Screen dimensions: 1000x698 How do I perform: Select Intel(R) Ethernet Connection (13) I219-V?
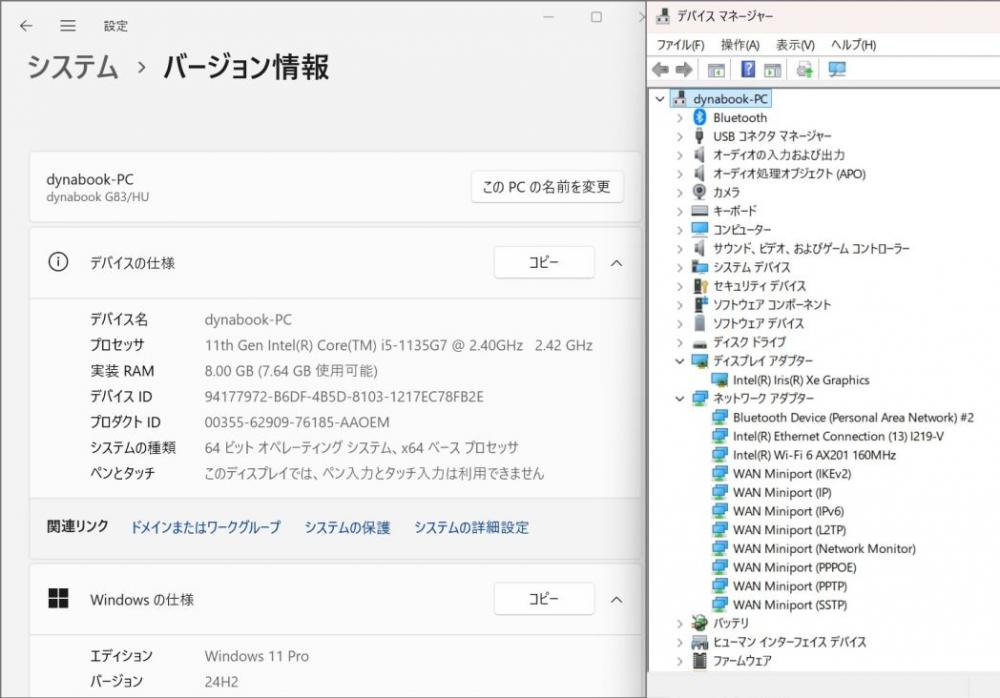(838, 436)
